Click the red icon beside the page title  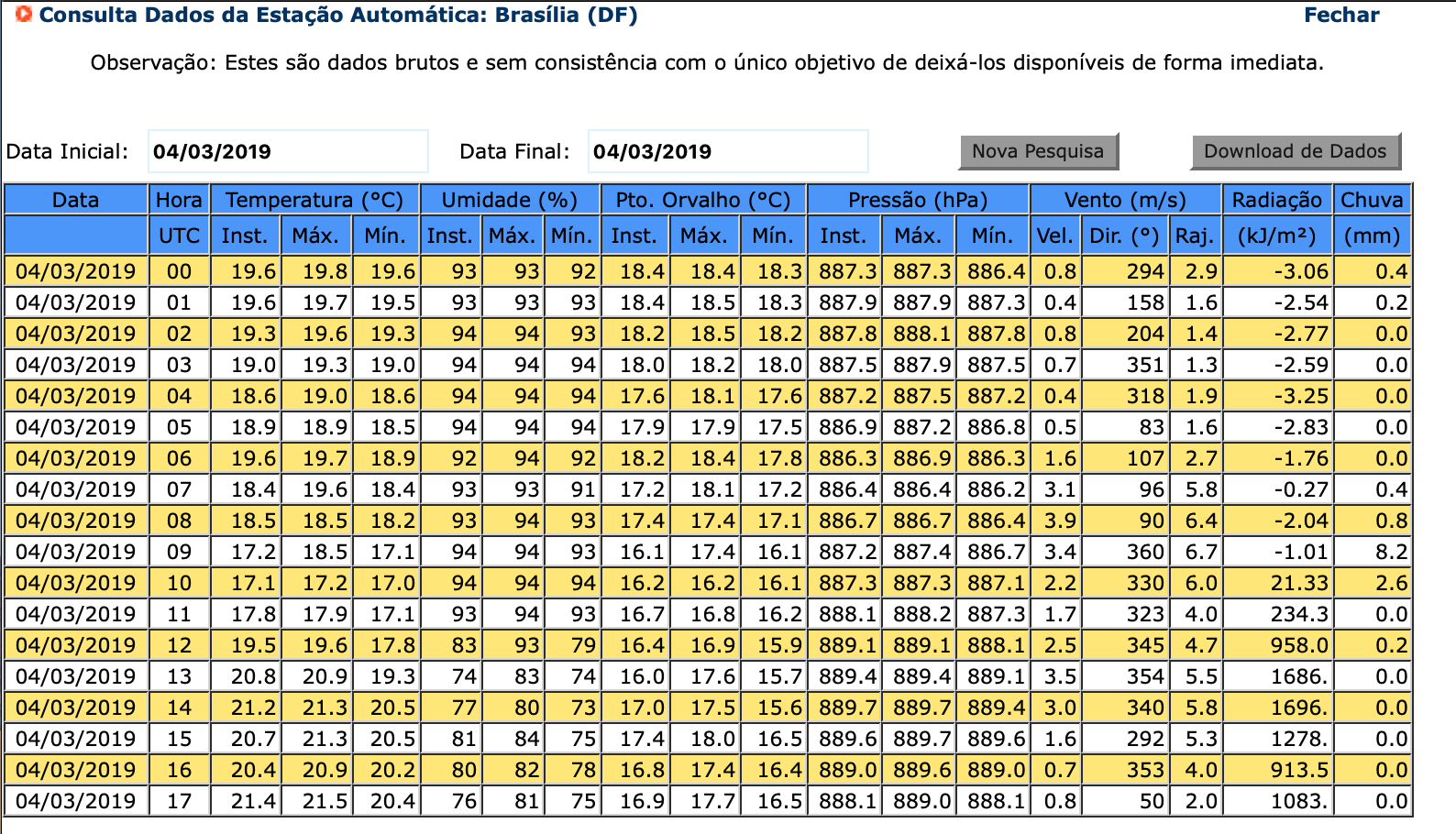25,15
